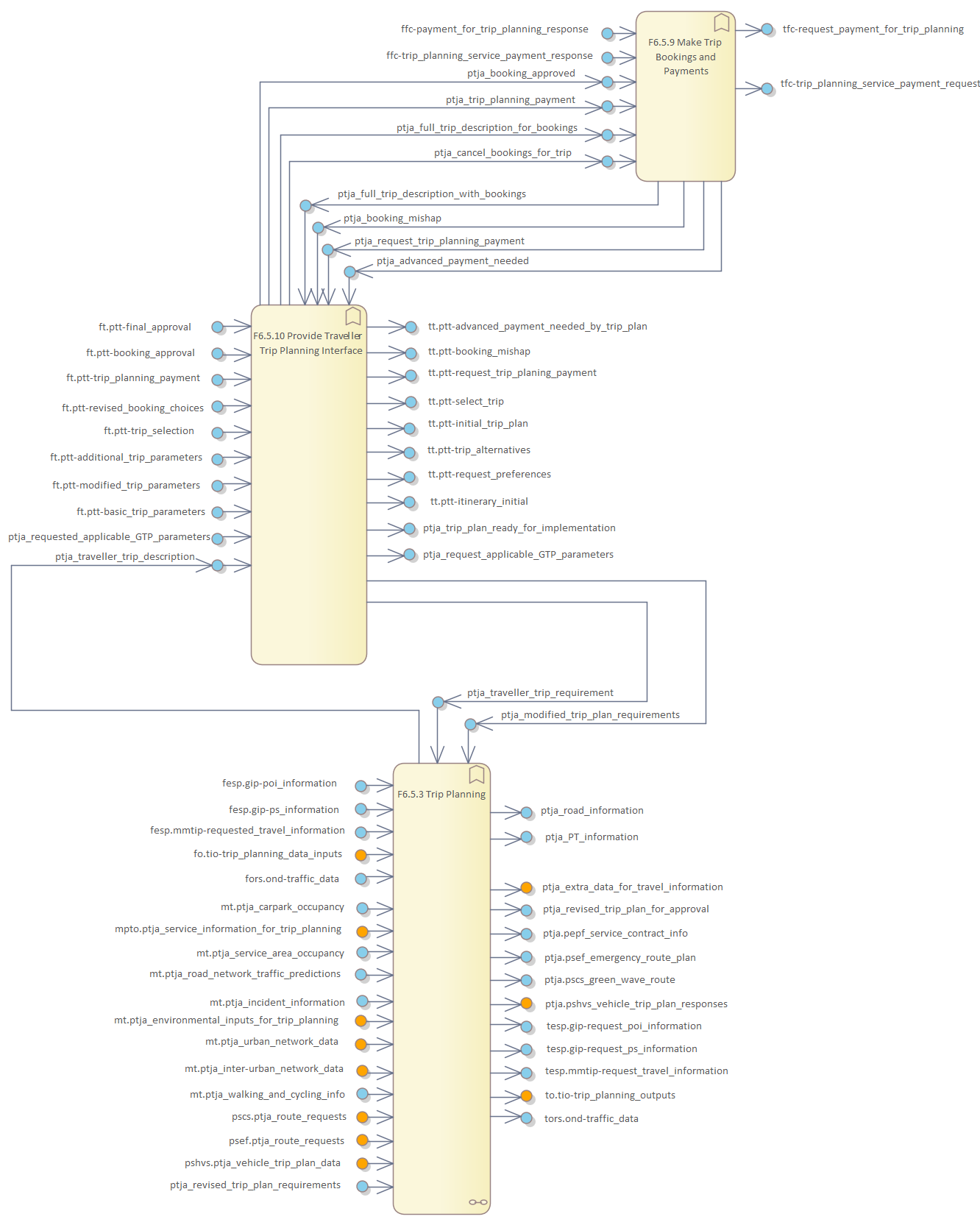Click the orange port for ptja_extra_data_for_travel_information
The image size is (980, 1225).
[527, 888]
